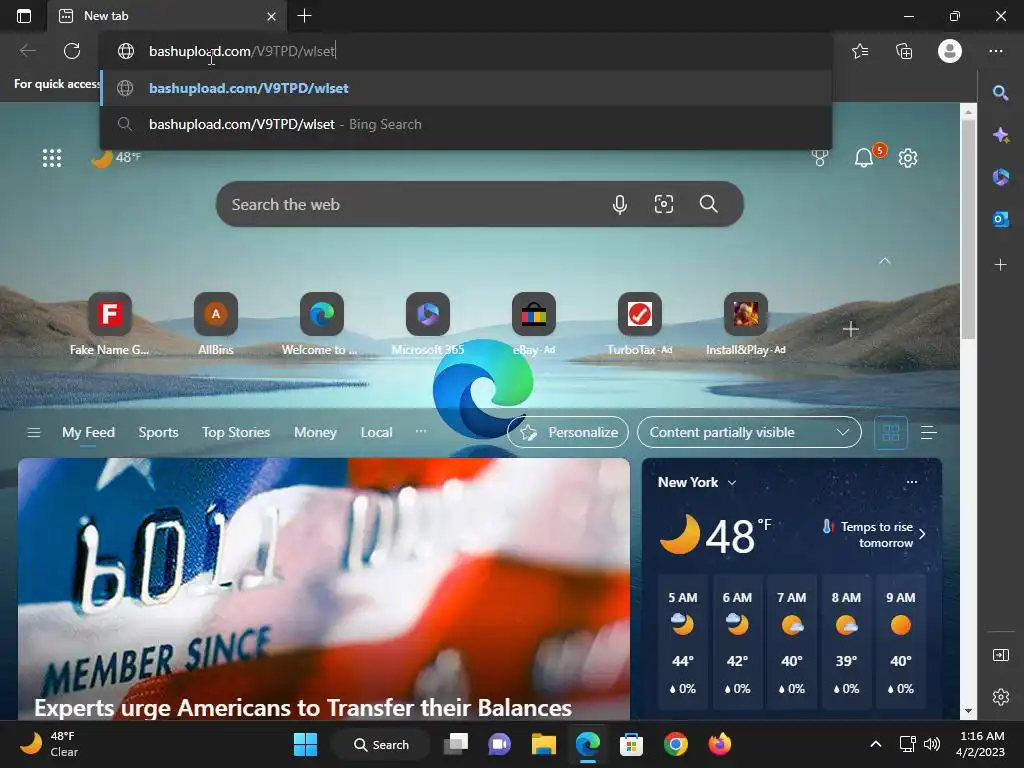Image resolution: width=1024 pixels, height=768 pixels.
Task: Click the scrollbar down arrow
Action: pos(968,711)
